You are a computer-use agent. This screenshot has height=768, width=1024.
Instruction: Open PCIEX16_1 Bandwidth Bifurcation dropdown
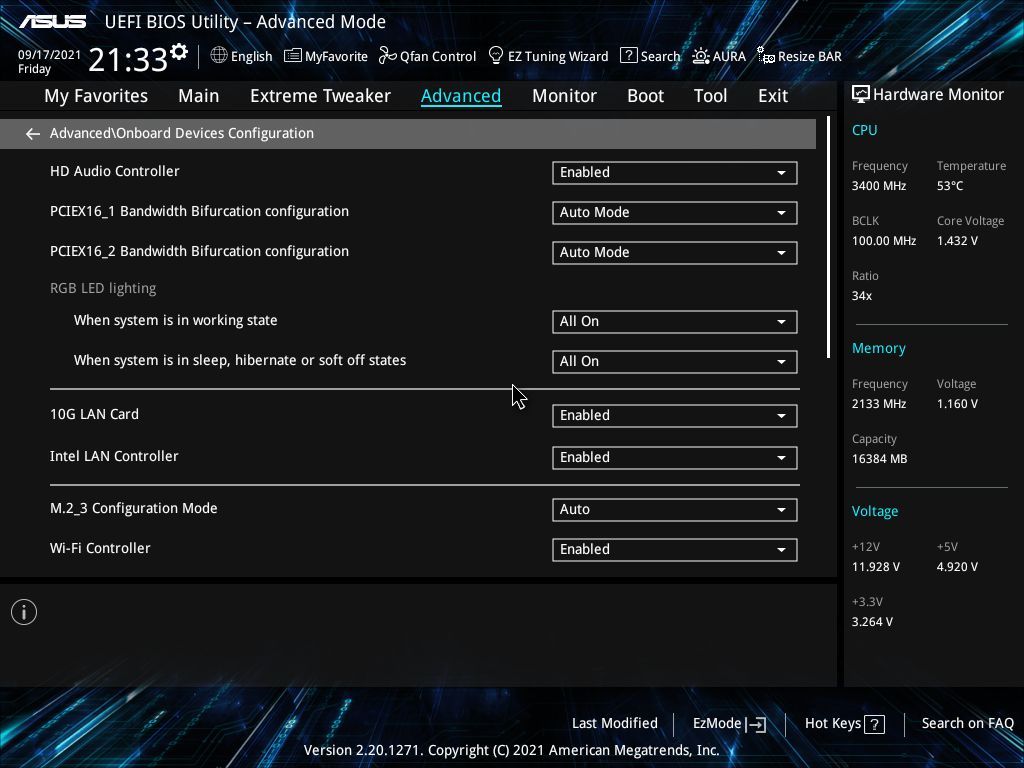click(674, 212)
